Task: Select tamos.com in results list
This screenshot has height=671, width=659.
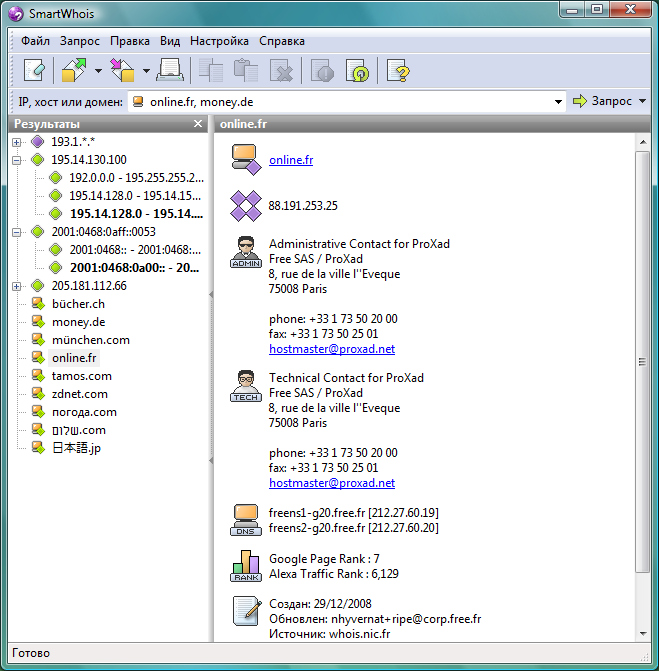Action: (x=82, y=376)
